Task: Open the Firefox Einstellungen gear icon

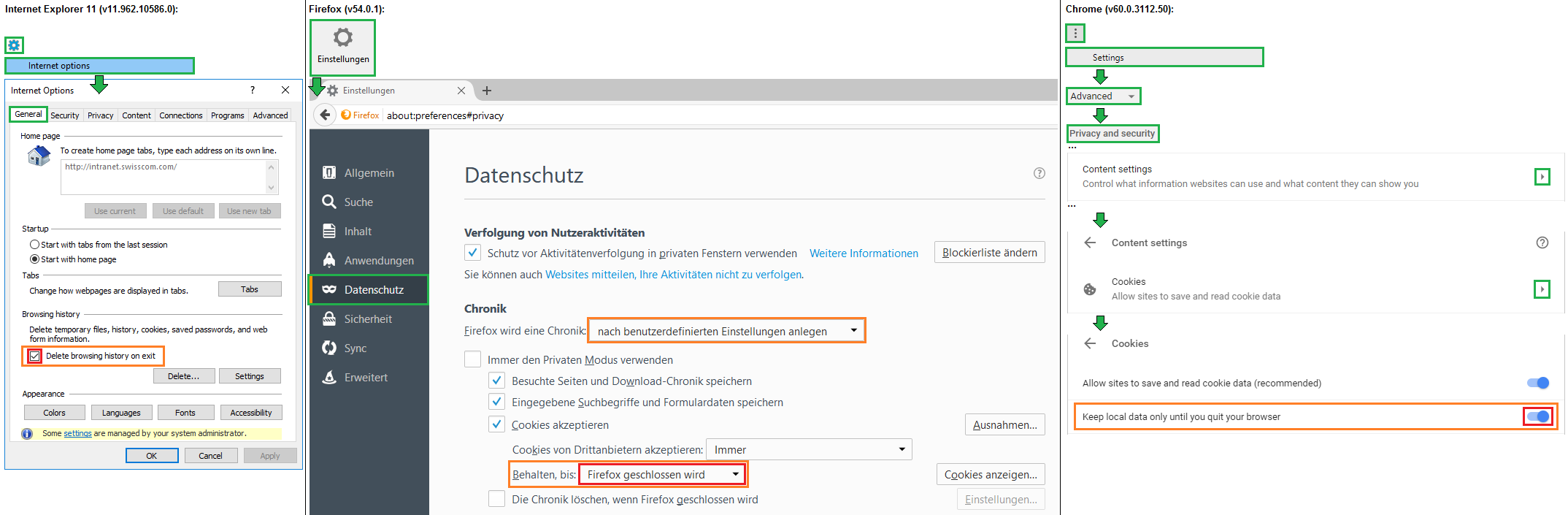Action: (x=342, y=37)
